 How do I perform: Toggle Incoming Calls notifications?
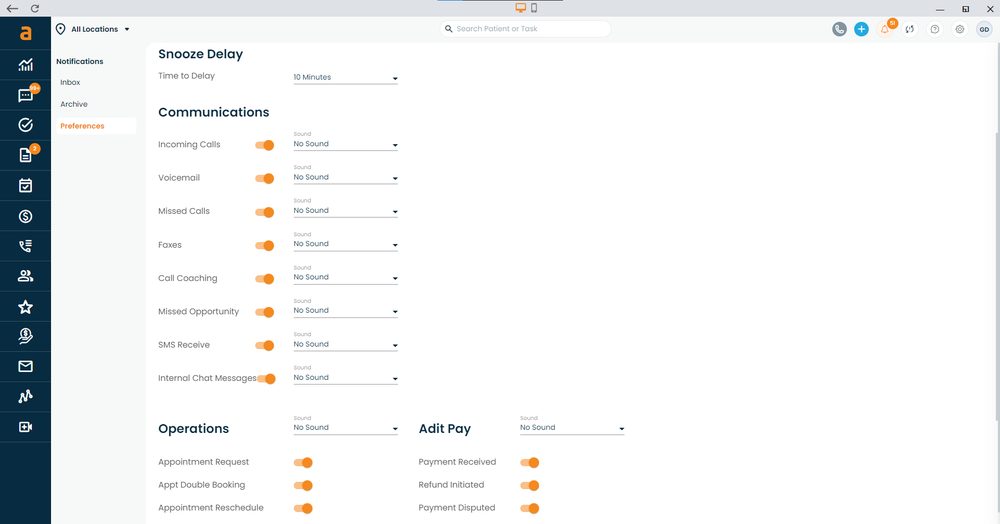265,145
